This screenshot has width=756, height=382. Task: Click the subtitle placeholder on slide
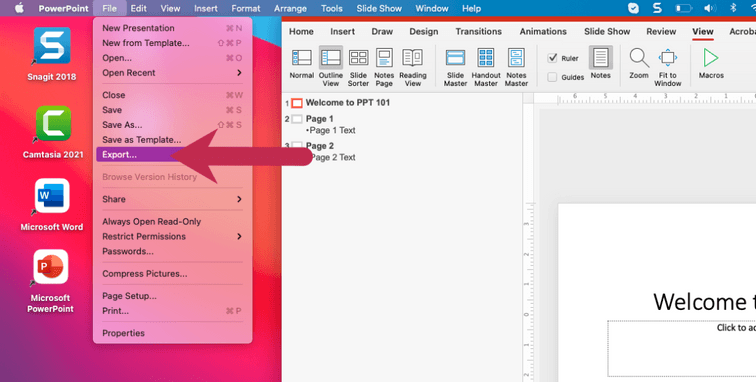(x=681, y=348)
